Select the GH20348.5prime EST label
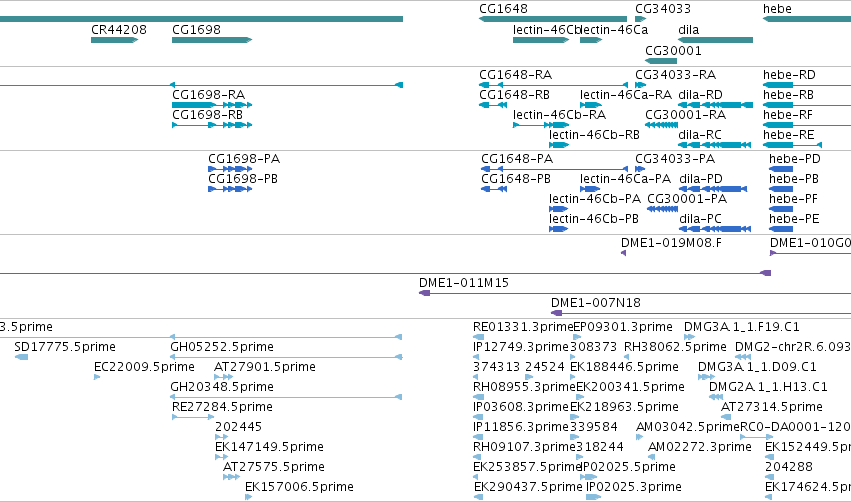 click(222, 387)
